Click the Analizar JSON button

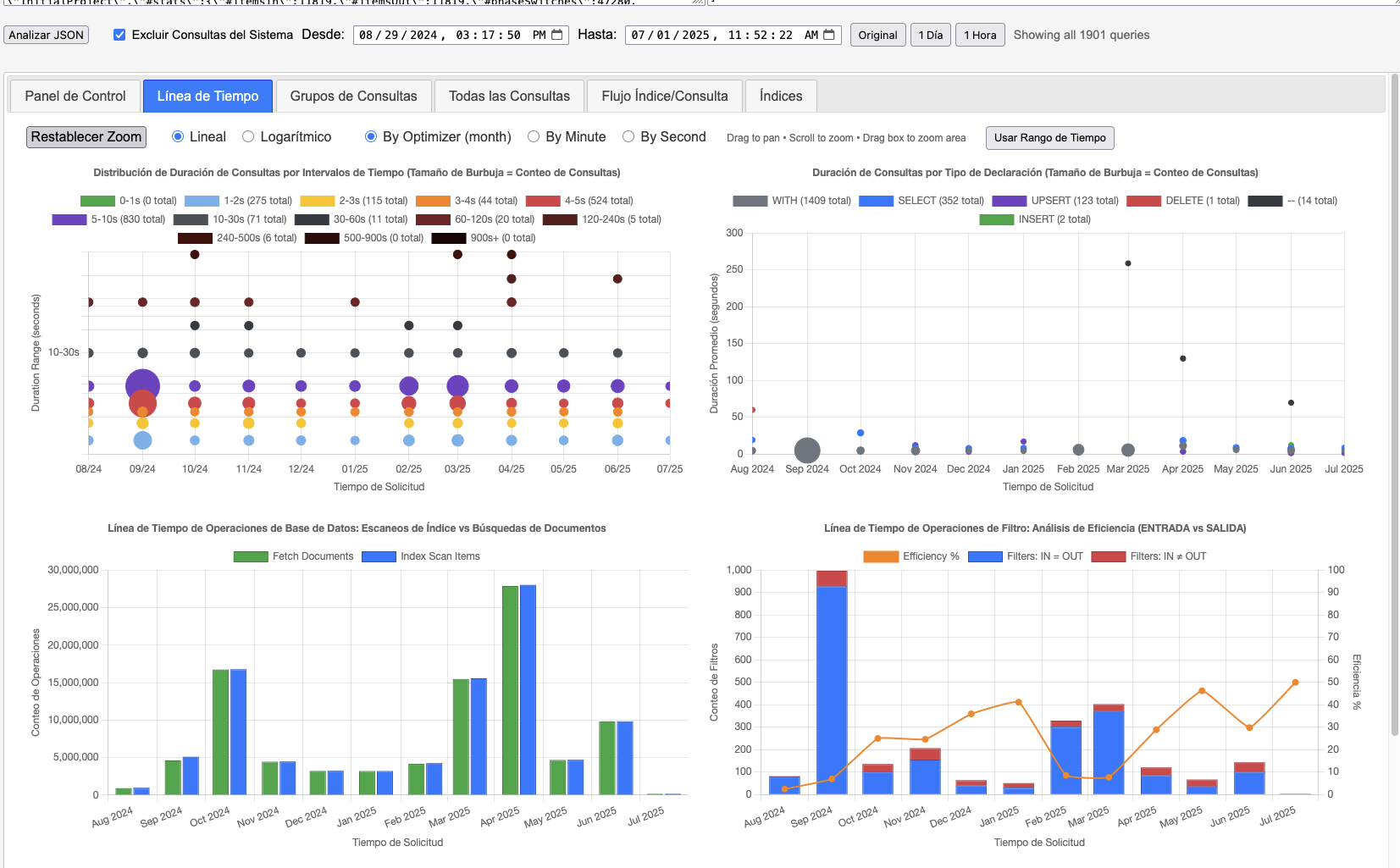(46, 35)
